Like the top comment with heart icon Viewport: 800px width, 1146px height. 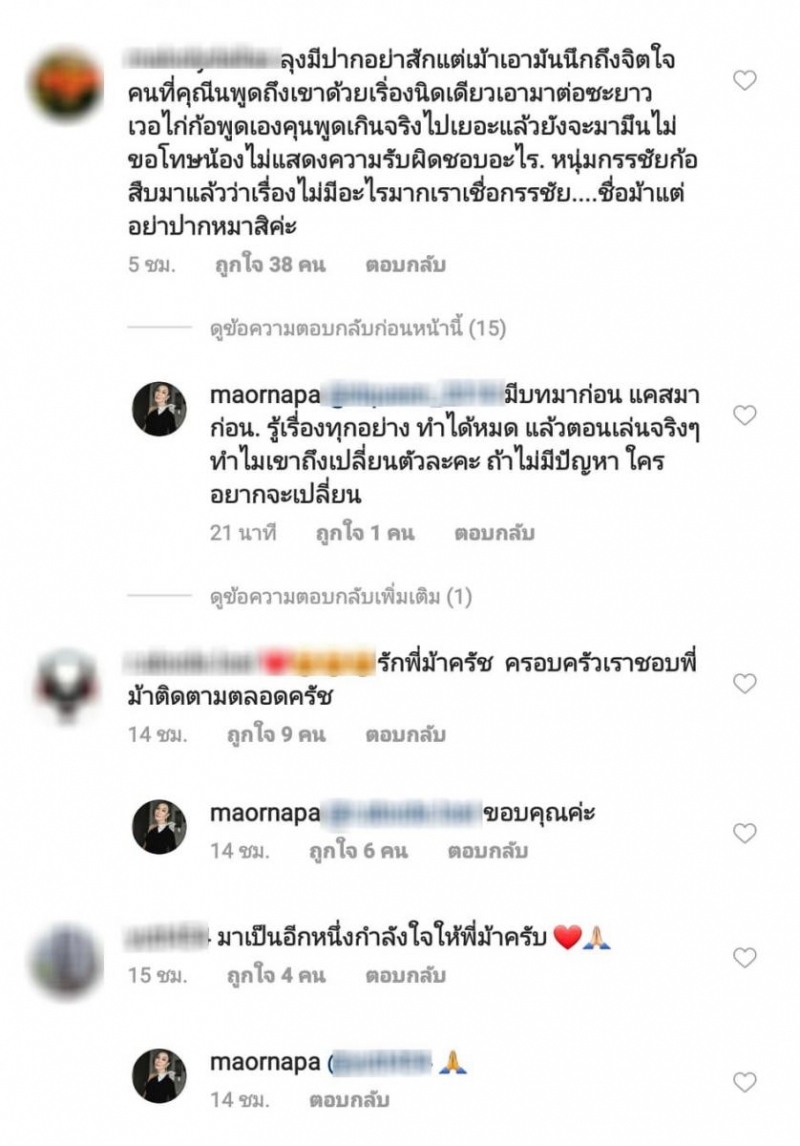[x=744, y=80]
